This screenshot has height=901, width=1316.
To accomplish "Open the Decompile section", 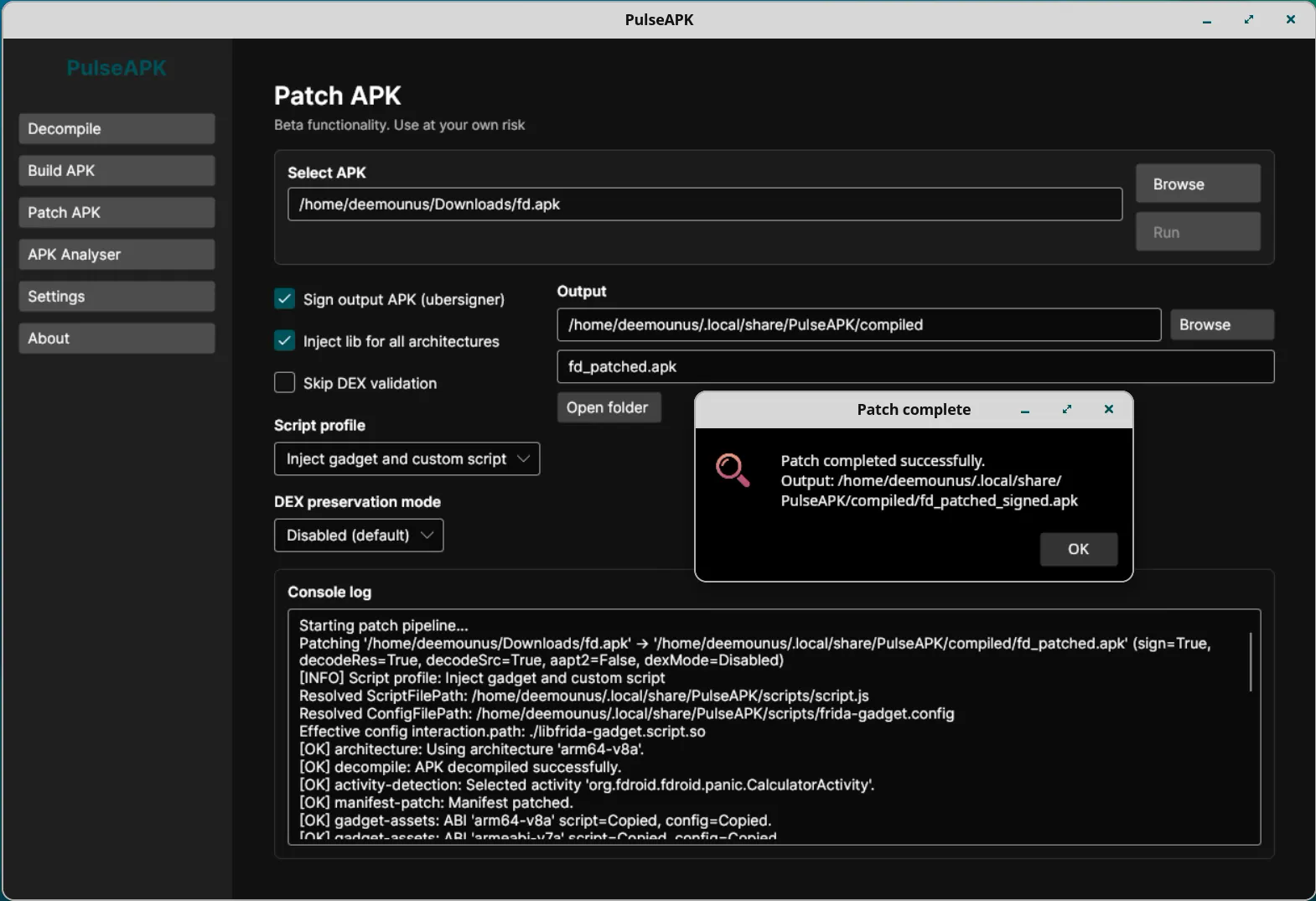I will click(117, 129).
